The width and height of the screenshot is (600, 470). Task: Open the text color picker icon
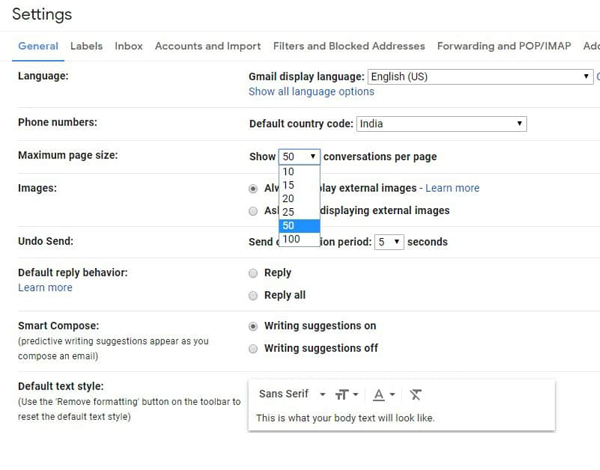(x=383, y=395)
